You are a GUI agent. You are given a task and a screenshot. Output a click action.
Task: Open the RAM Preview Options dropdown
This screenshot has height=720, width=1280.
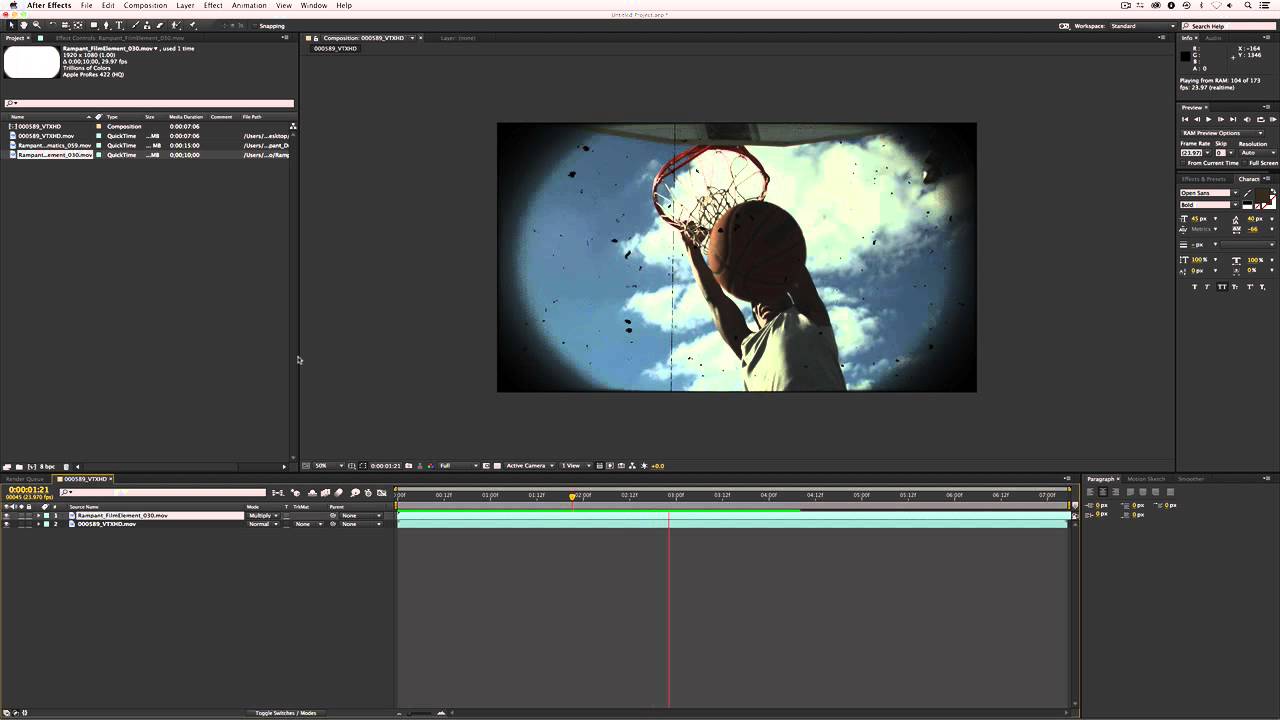point(1222,133)
